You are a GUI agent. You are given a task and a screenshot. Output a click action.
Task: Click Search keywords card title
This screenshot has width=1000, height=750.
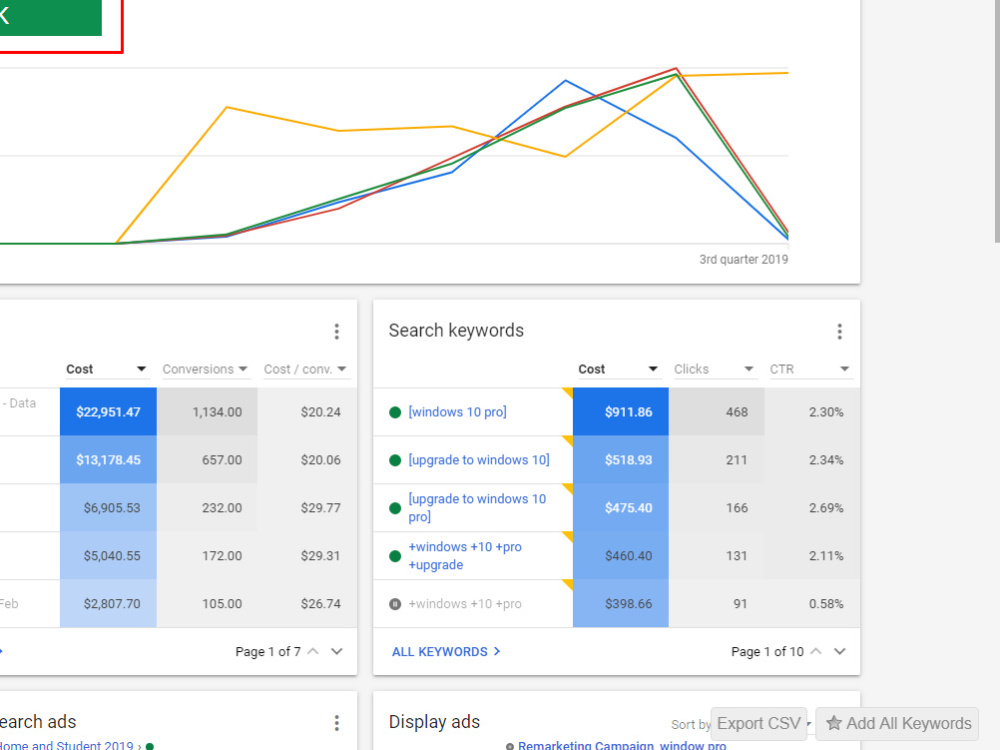coord(456,330)
